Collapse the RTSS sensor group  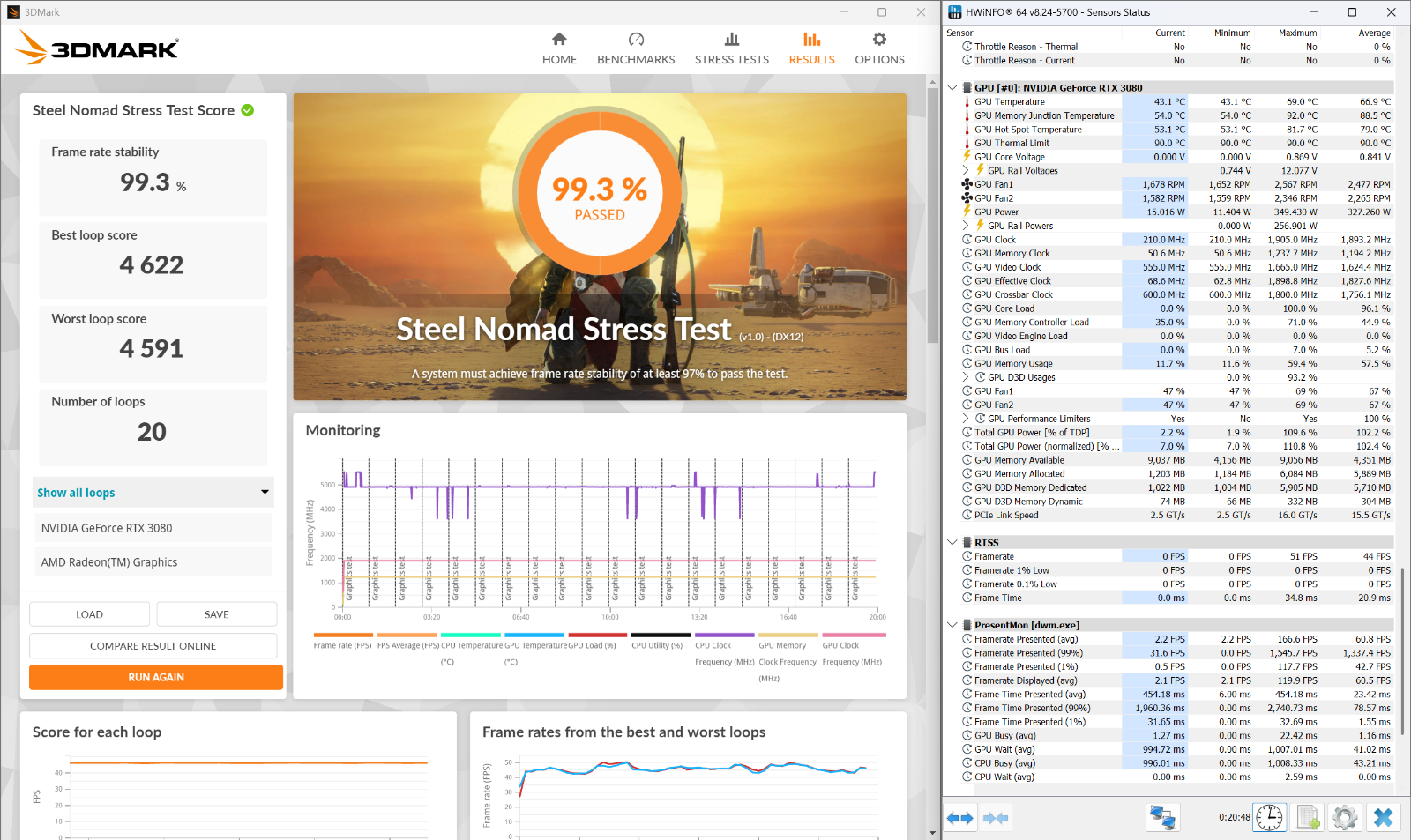point(952,543)
